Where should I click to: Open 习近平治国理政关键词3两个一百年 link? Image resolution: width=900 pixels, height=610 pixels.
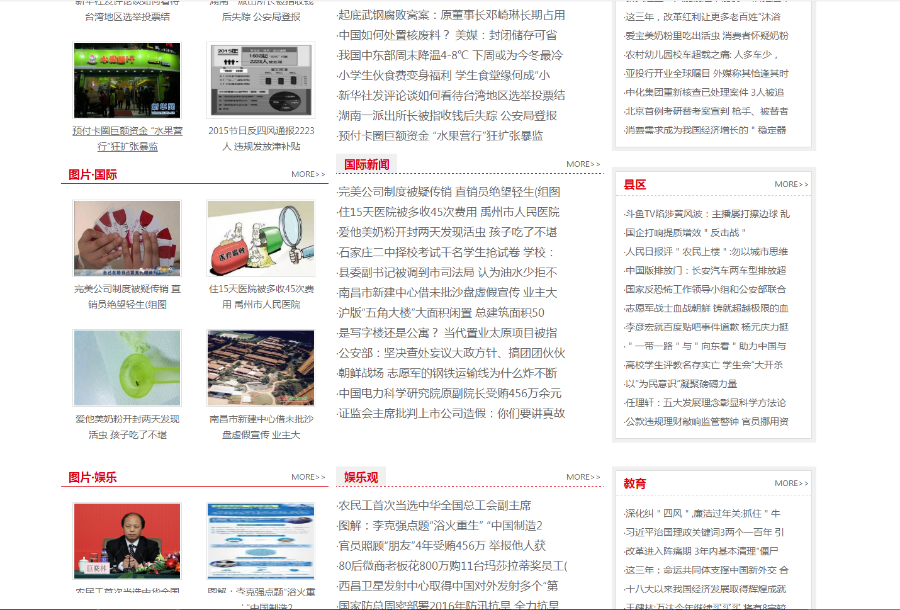click(x=704, y=533)
